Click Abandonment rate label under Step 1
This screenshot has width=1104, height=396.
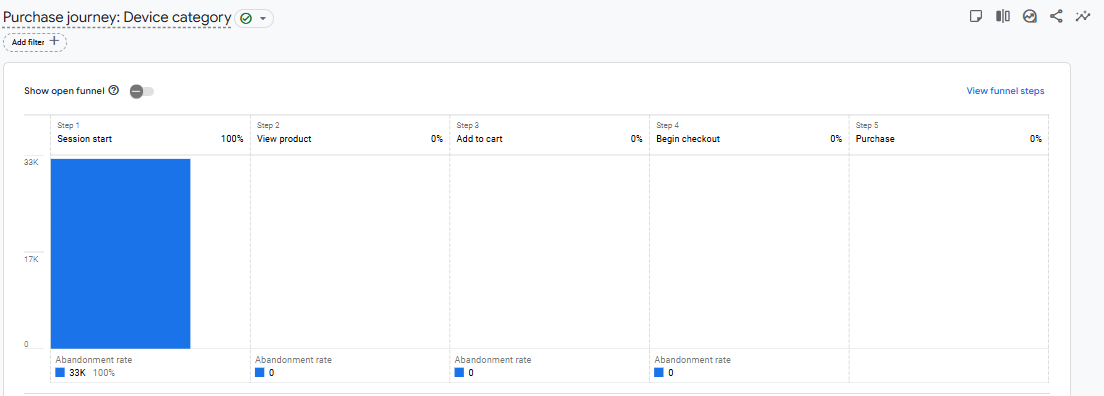(94, 359)
